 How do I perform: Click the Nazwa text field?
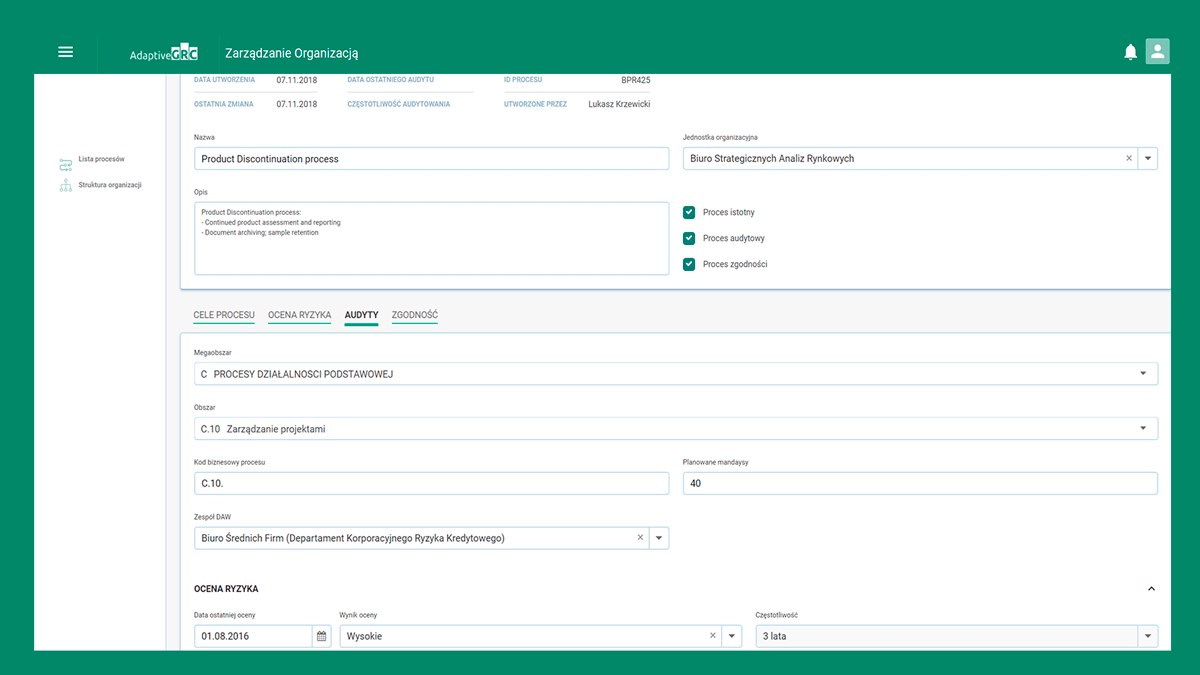pyautogui.click(x=431, y=159)
